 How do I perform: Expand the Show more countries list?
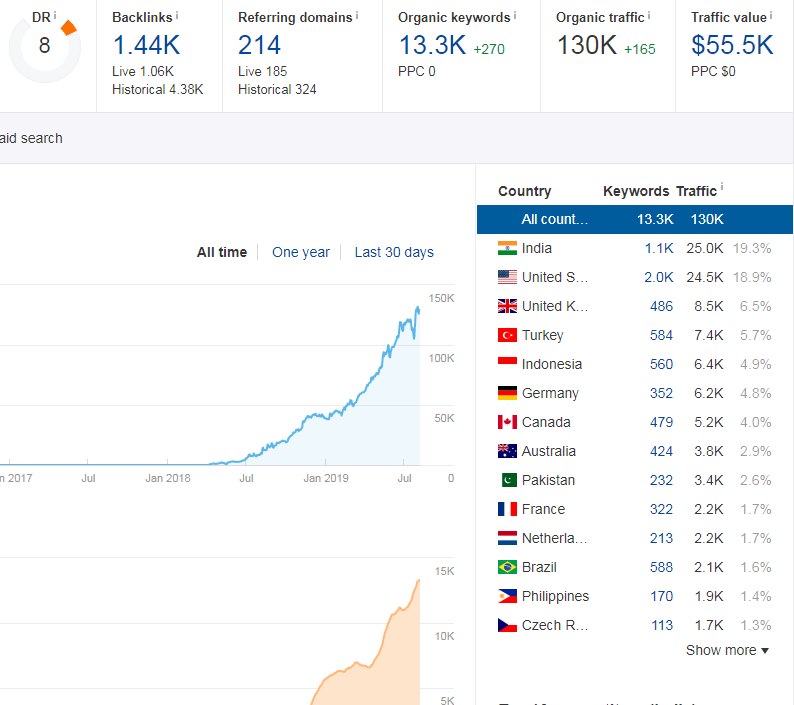[x=727, y=650]
